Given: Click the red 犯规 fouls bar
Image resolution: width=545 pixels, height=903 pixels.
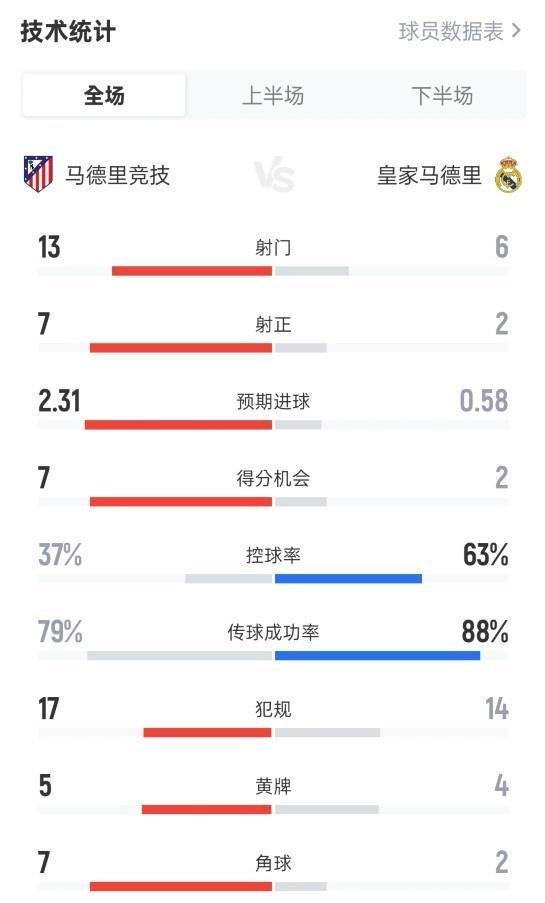Looking at the screenshot, I should (207, 733).
